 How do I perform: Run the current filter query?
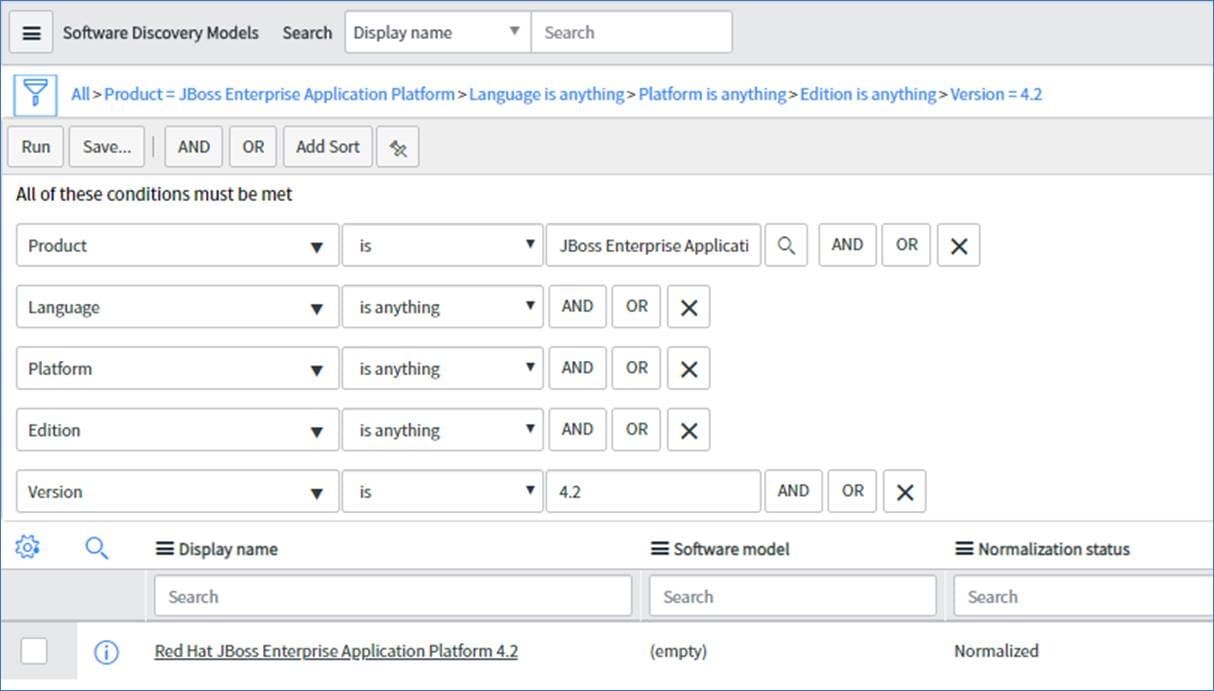[35, 146]
